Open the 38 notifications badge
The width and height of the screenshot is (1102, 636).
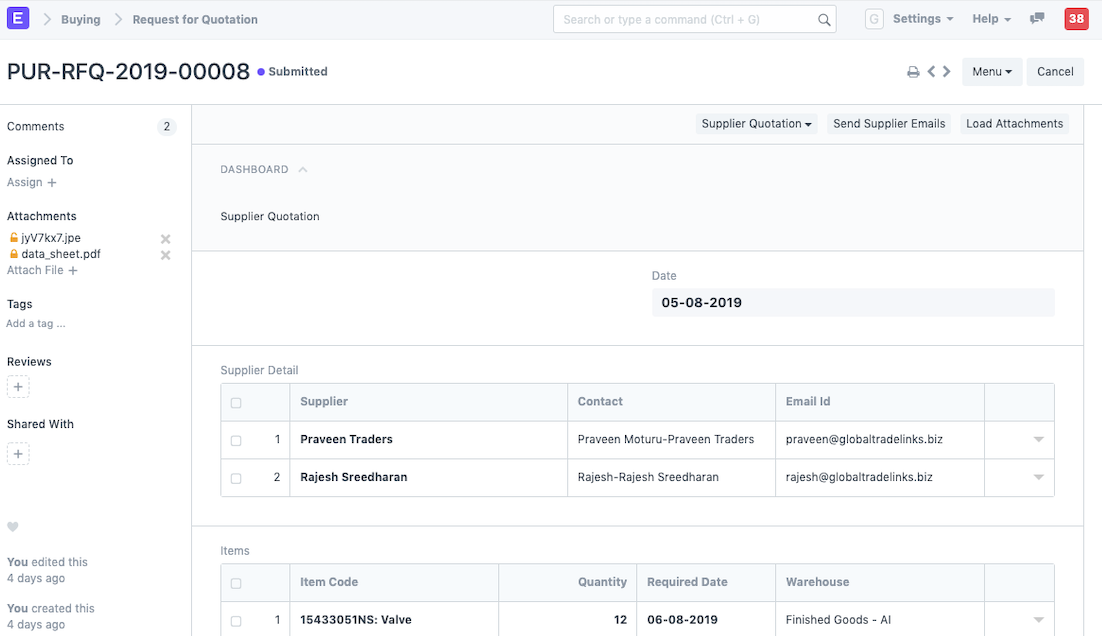pyautogui.click(x=1076, y=19)
